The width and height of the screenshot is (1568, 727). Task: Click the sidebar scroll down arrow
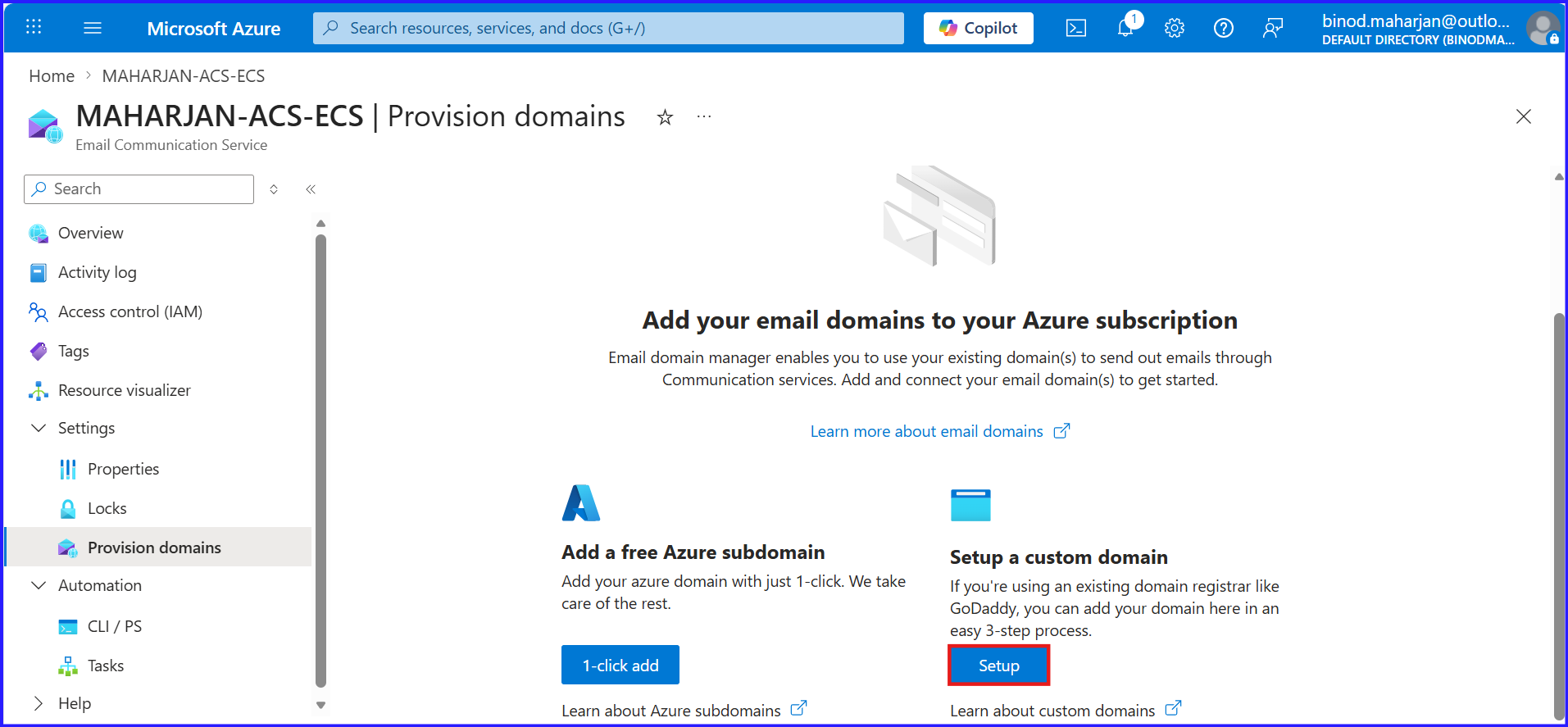321,705
